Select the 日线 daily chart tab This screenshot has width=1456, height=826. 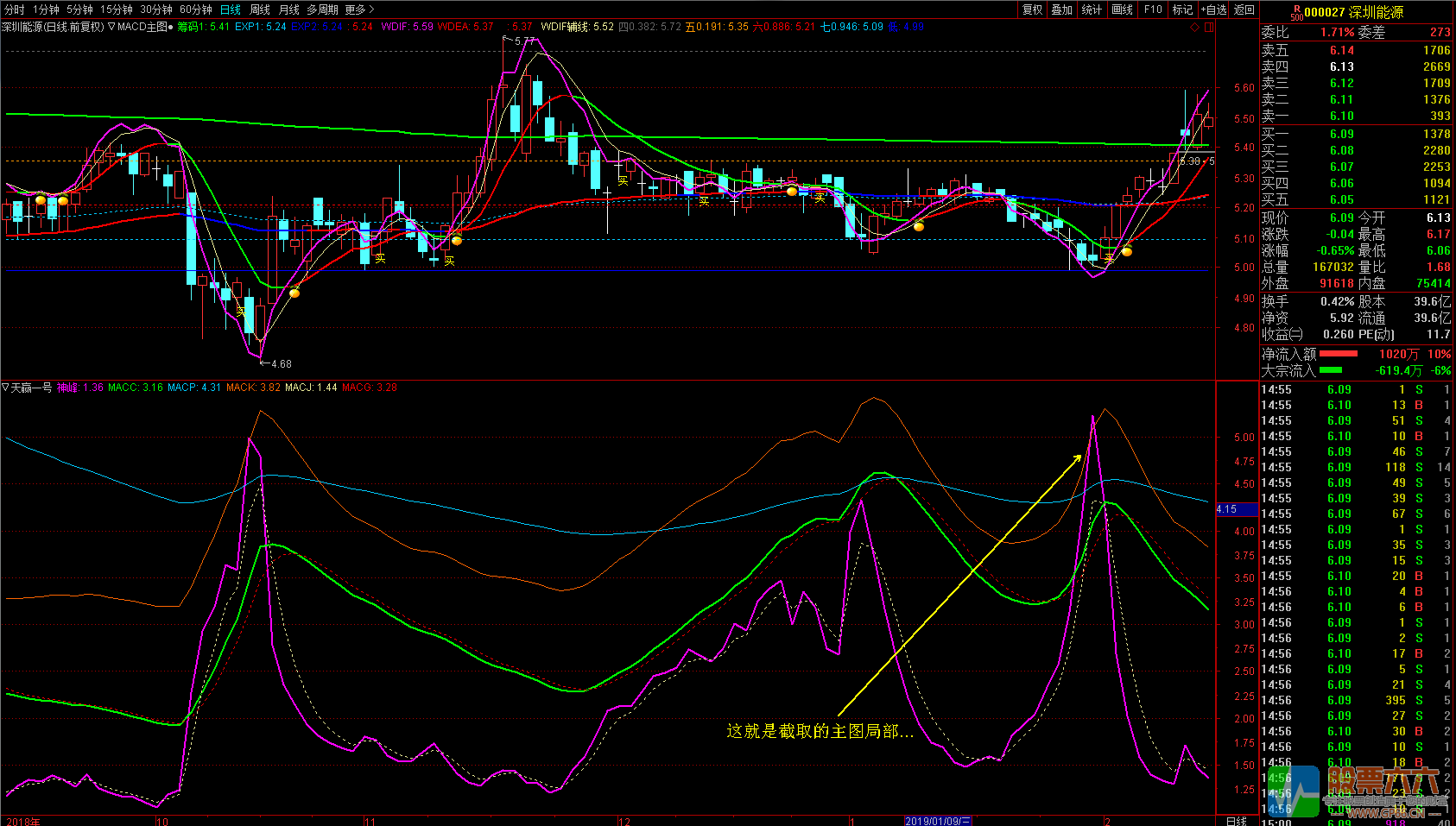231,9
